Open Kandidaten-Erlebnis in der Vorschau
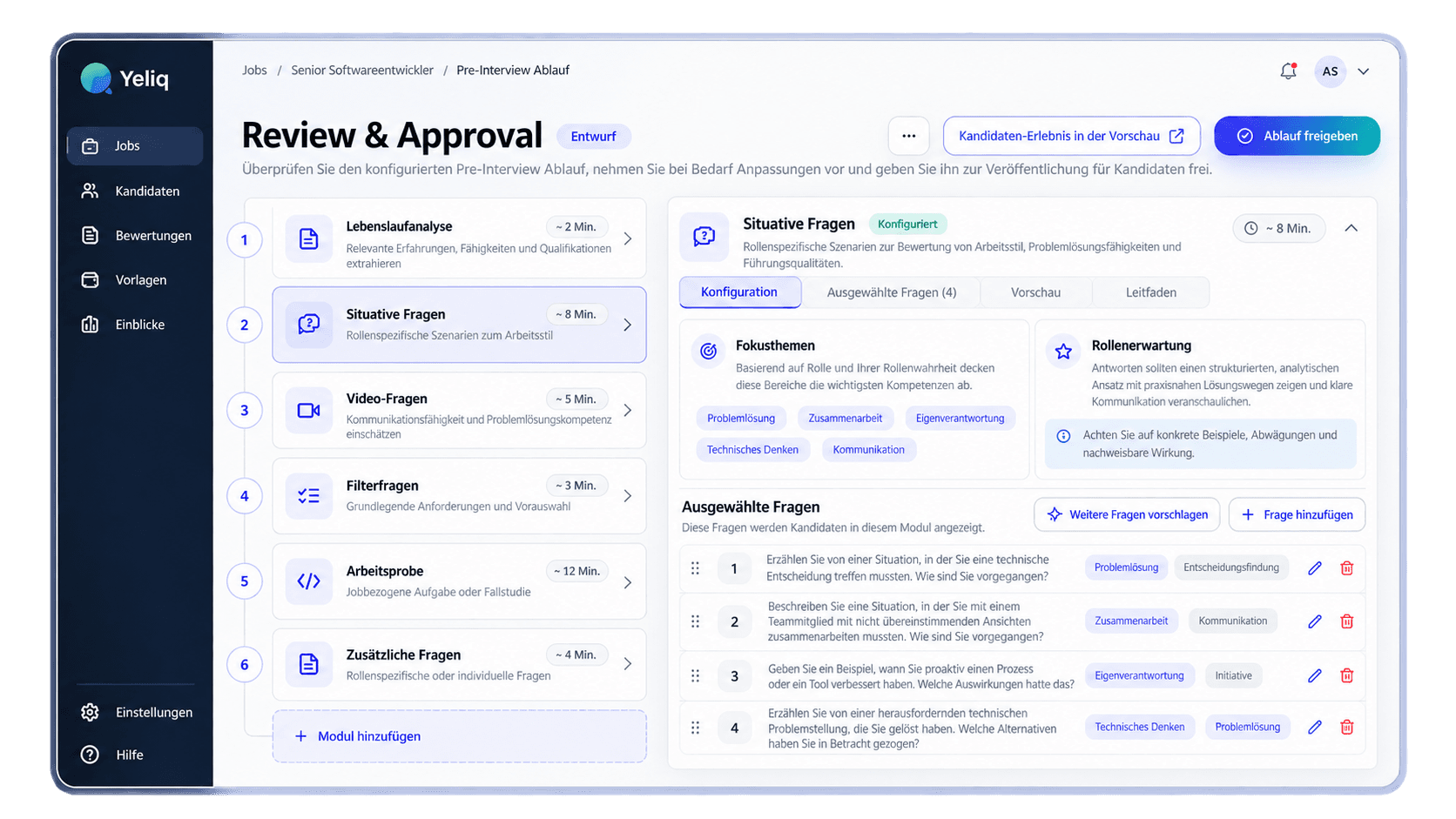Viewport: 1456px width, 819px height. 1071,136
